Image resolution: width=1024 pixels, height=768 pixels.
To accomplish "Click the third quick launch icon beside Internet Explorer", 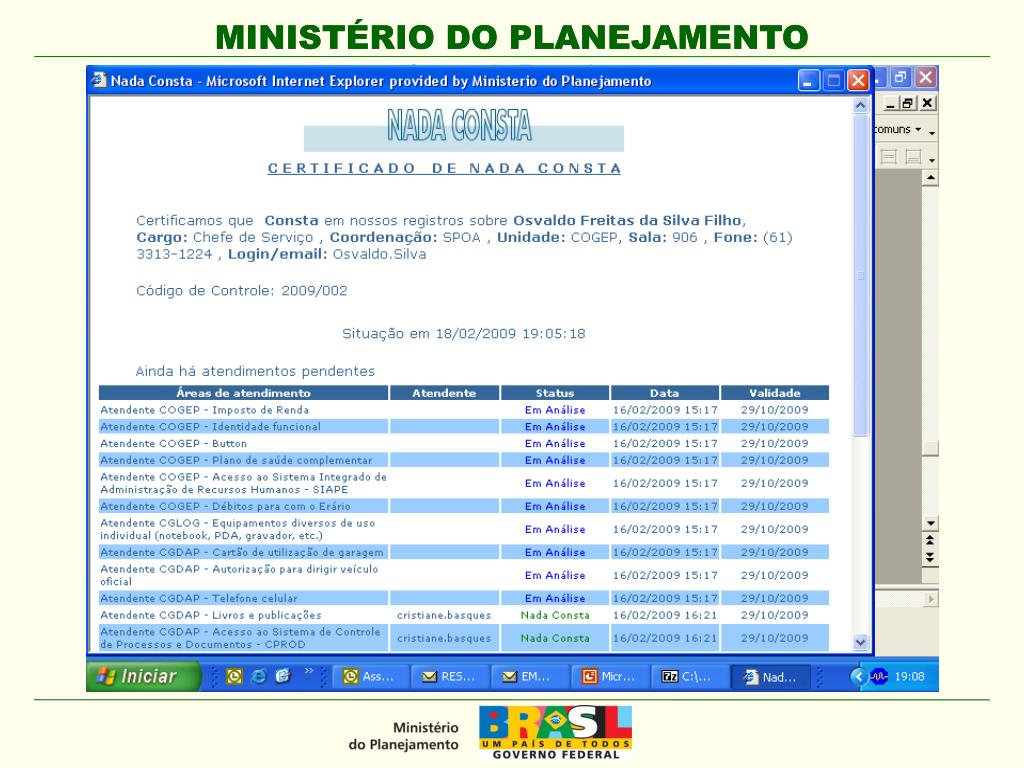I will click(283, 677).
